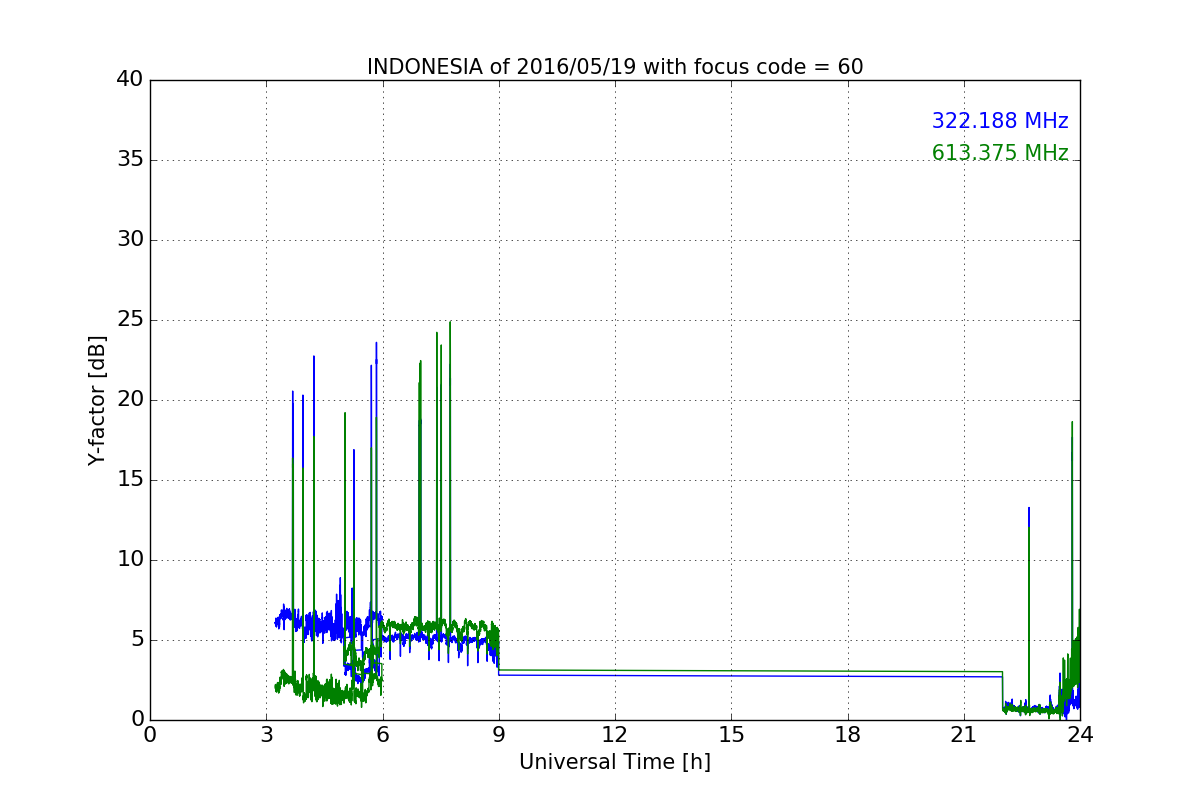Image resolution: width=1200 pixels, height=800 pixels.
Task: Click x-axis tick label 6
Action: click(382, 734)
